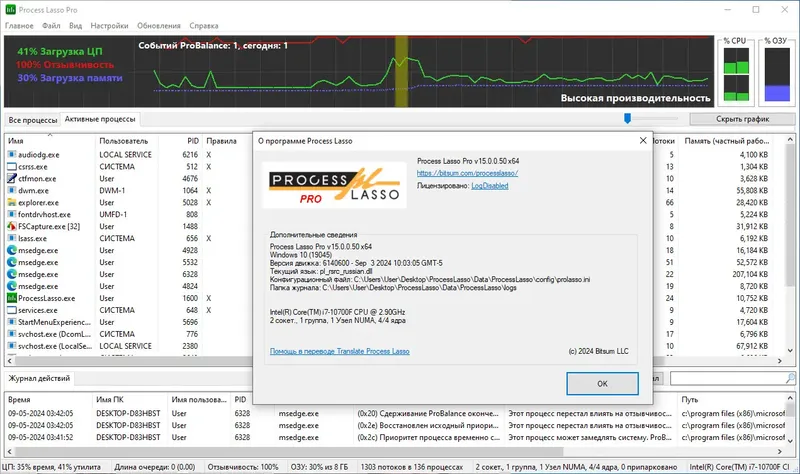Click the explorer.exe folder icon

tap(12, 203)
